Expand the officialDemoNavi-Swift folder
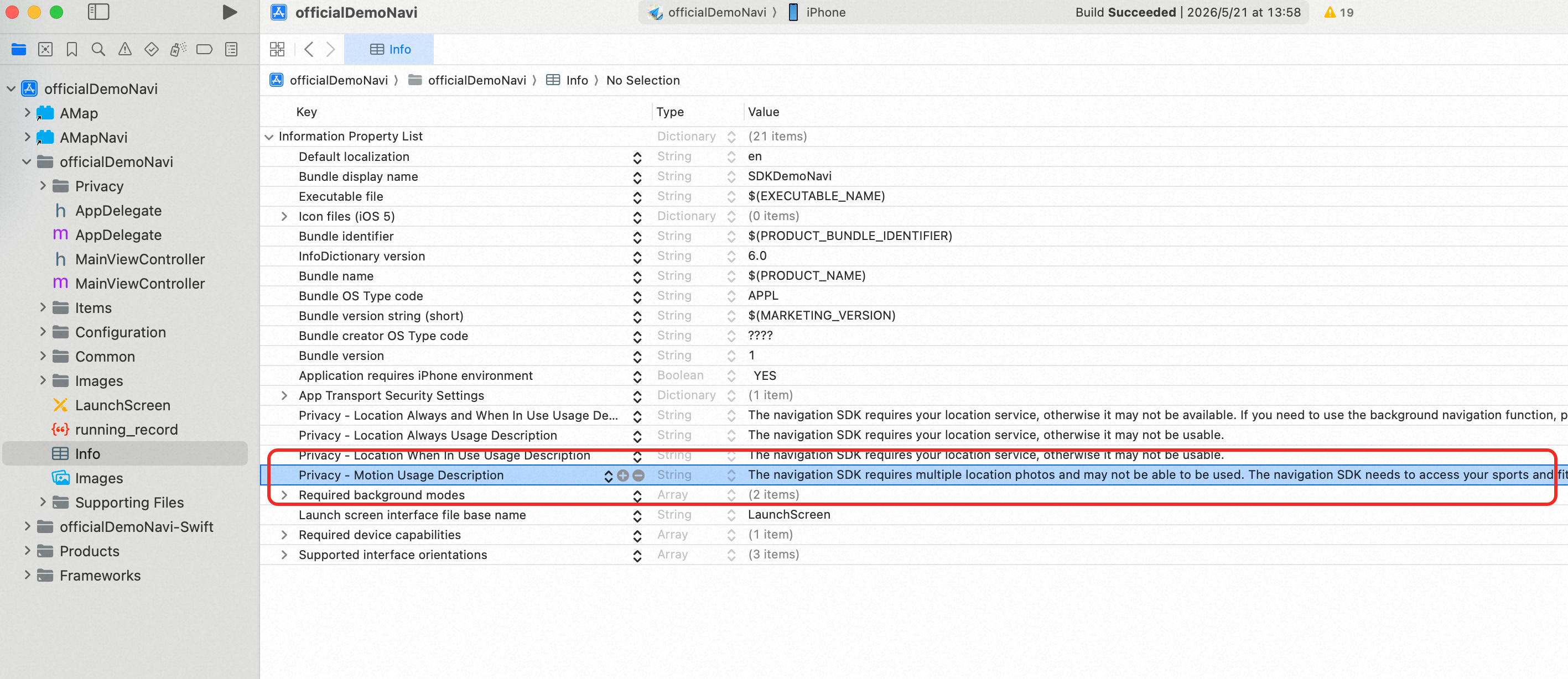The image size is (1568, 679). pos(27,527)
